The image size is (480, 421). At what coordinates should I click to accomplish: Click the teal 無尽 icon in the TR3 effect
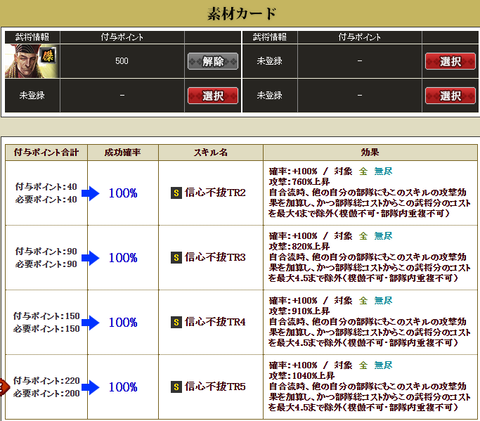(x=383, y=236)
